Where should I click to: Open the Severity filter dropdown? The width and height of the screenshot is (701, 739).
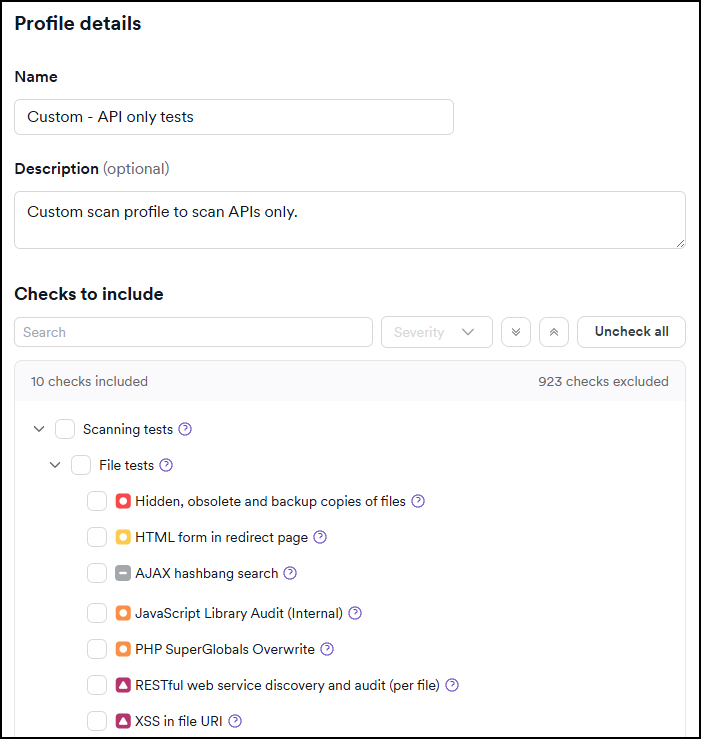(436, 332)
